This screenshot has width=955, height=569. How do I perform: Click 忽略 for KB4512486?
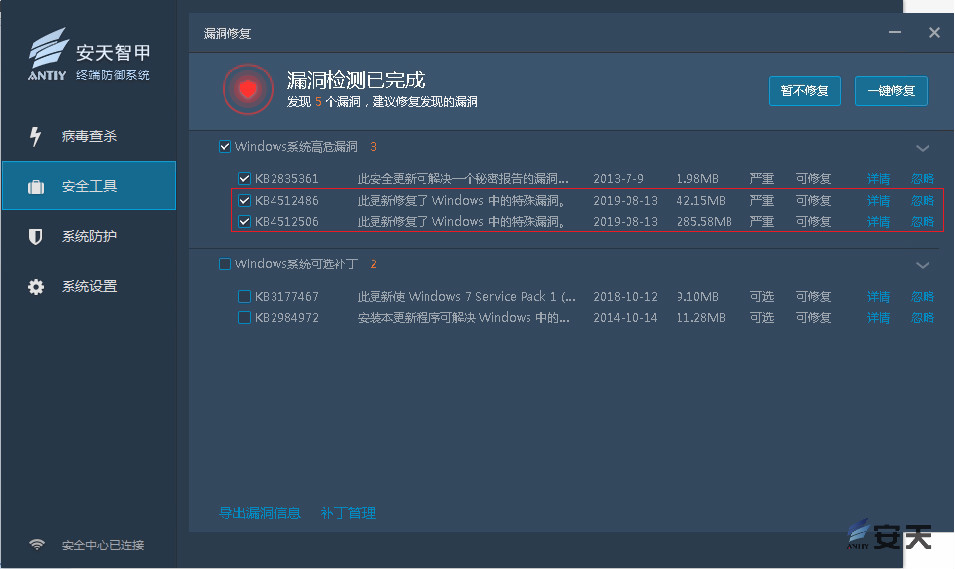922,200
